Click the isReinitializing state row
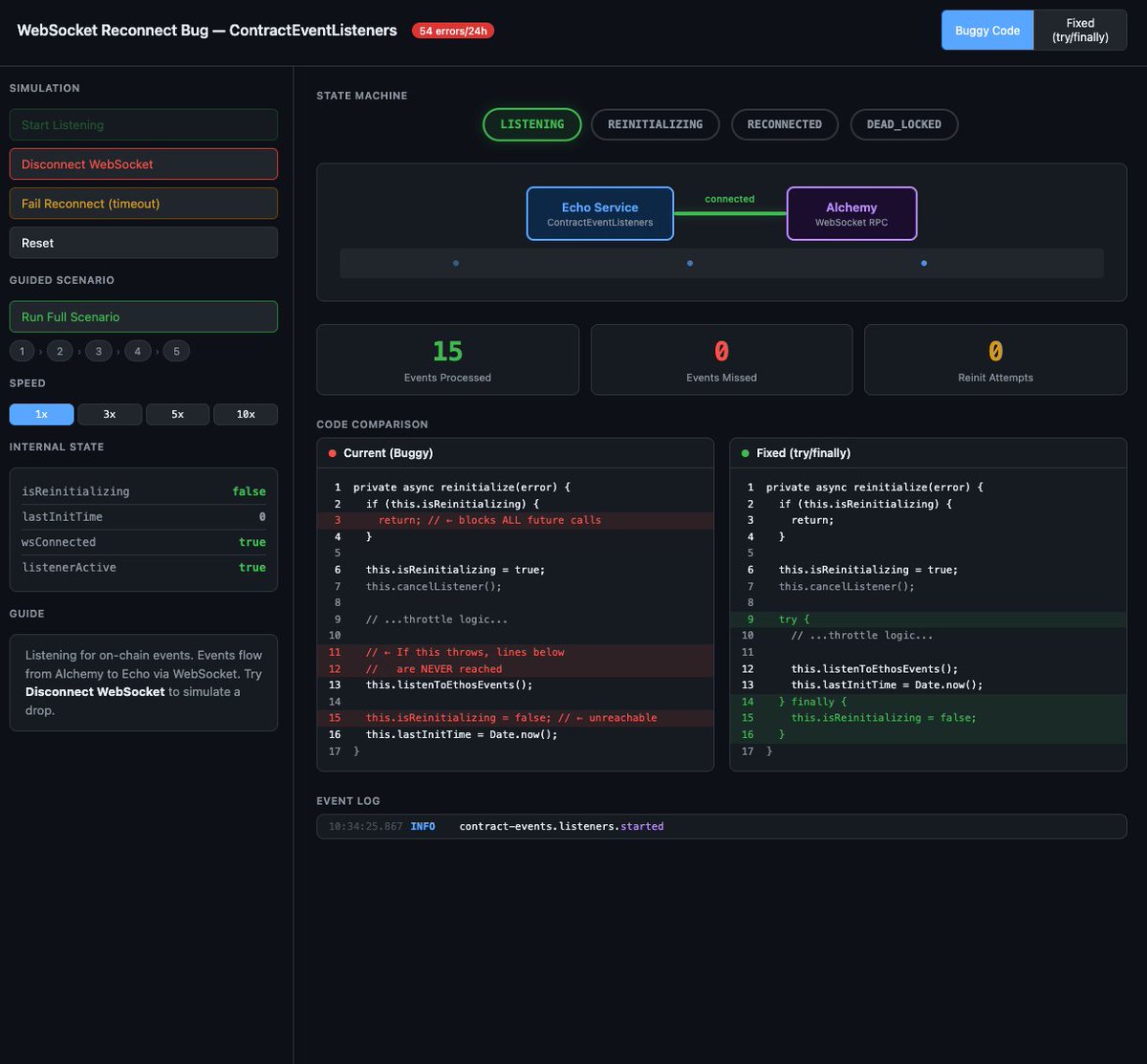Image resolution: width=1147 pixels, height=1064 pixels. tap(143, 491)
